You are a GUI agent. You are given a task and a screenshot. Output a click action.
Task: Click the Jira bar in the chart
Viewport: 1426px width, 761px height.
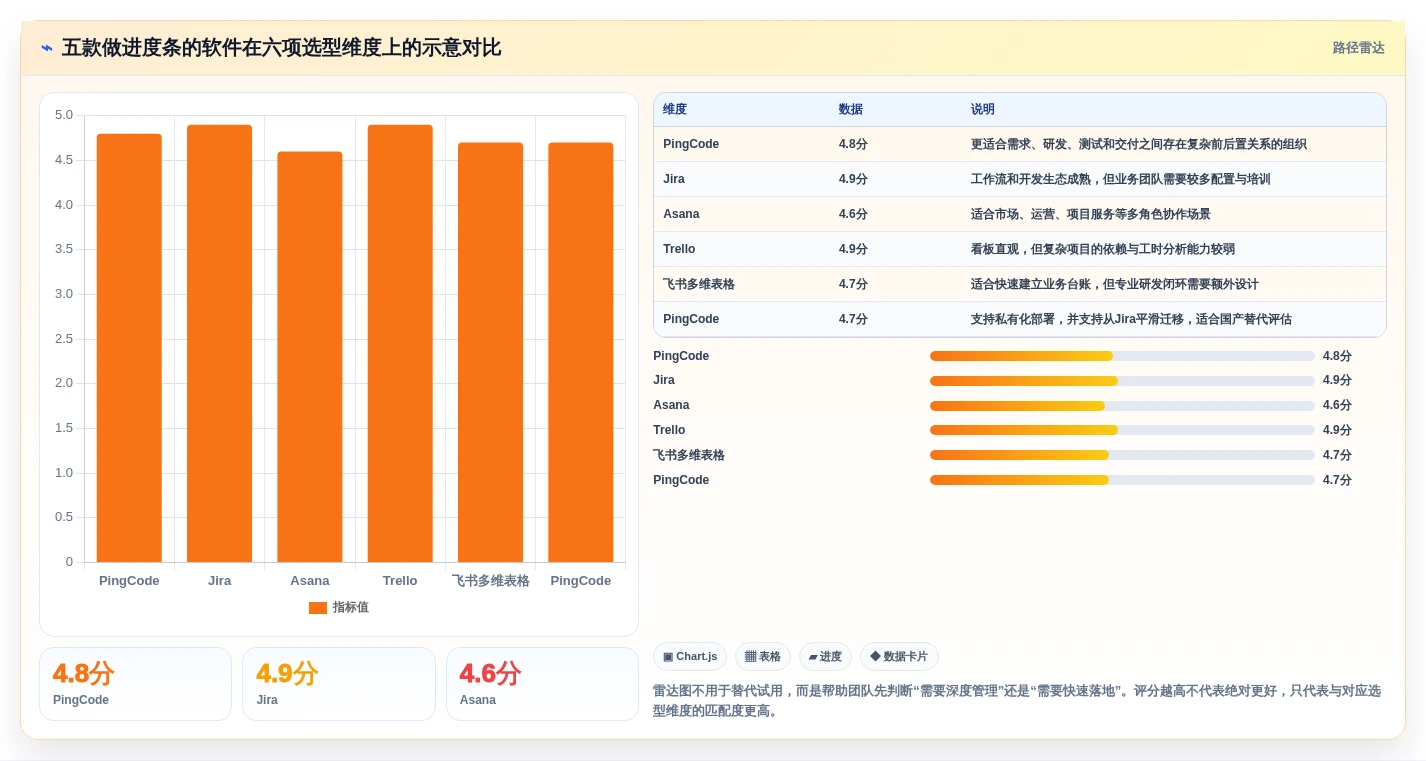[219, 343]
